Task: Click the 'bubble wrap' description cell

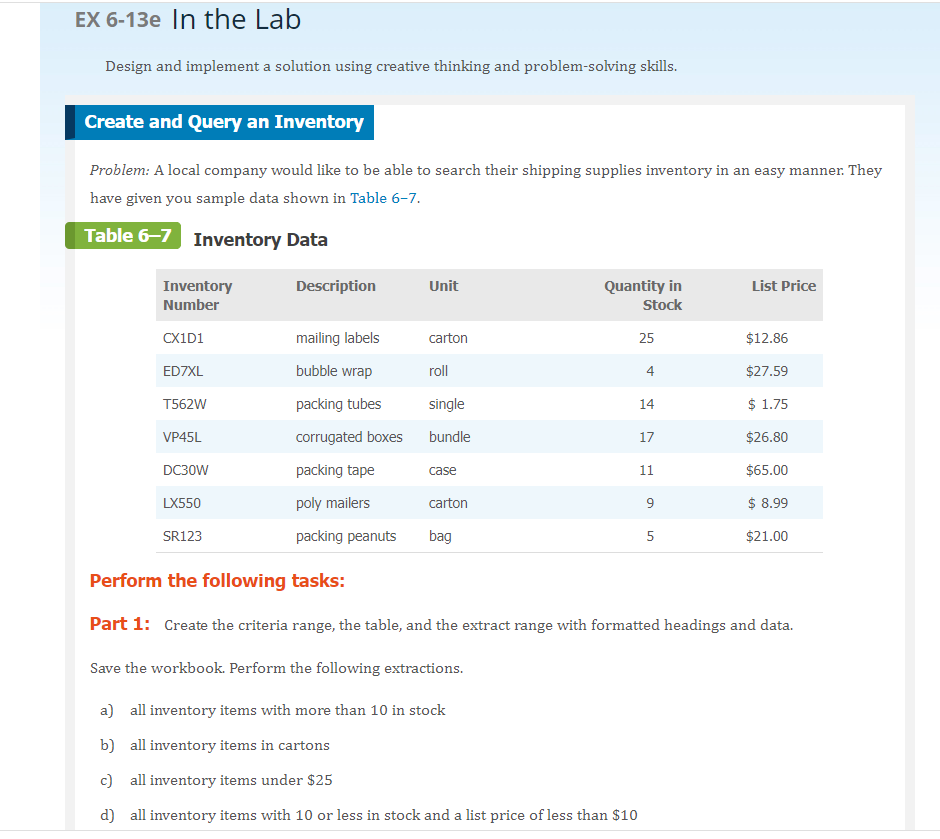Action: (334, 371)
